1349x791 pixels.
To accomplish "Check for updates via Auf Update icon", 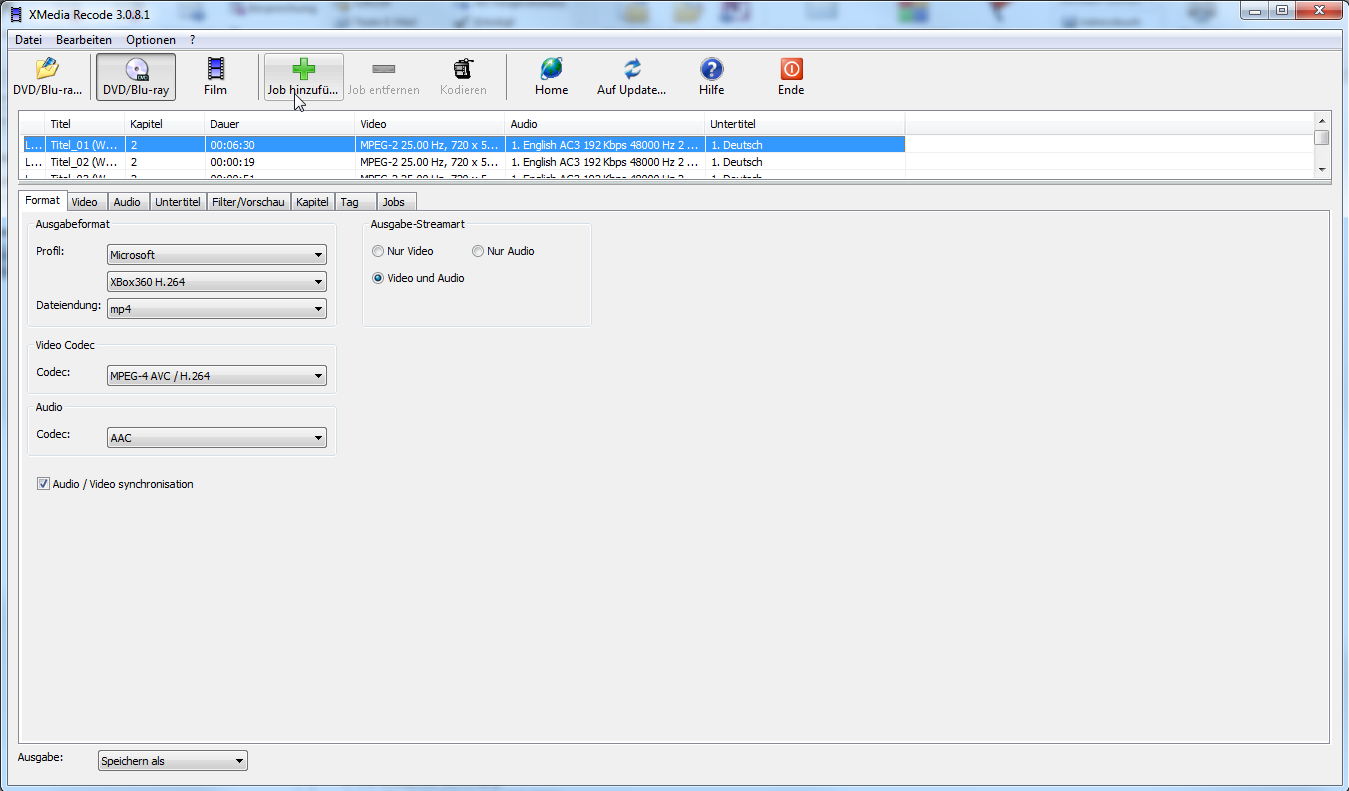I will (x=631, y=69).
